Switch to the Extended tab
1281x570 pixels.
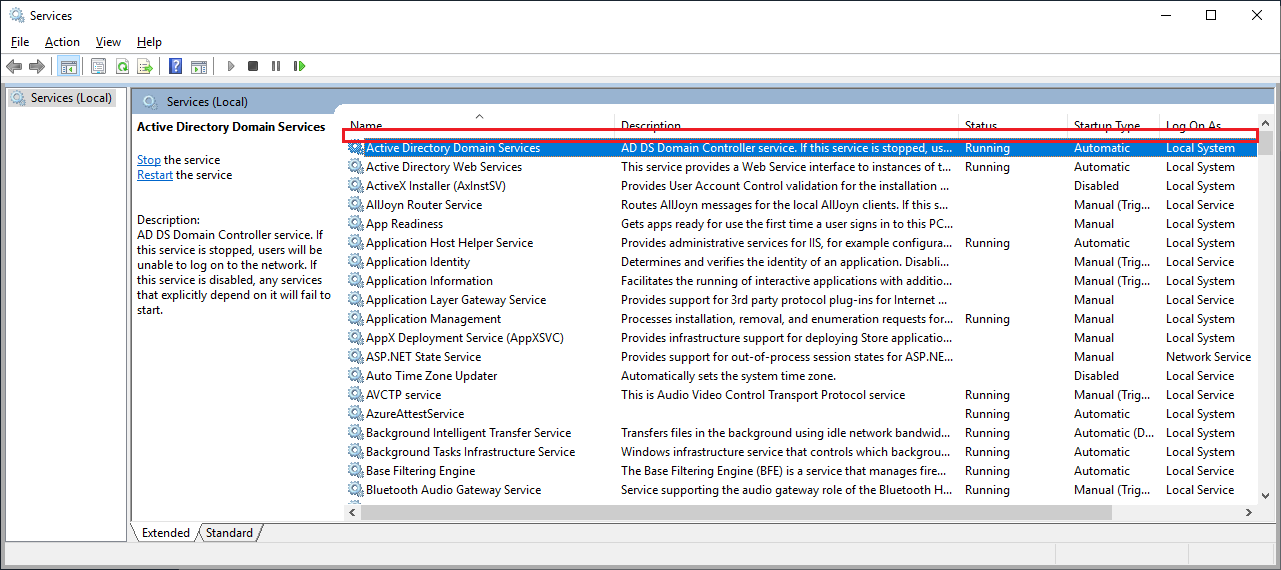tap(165, 533)
